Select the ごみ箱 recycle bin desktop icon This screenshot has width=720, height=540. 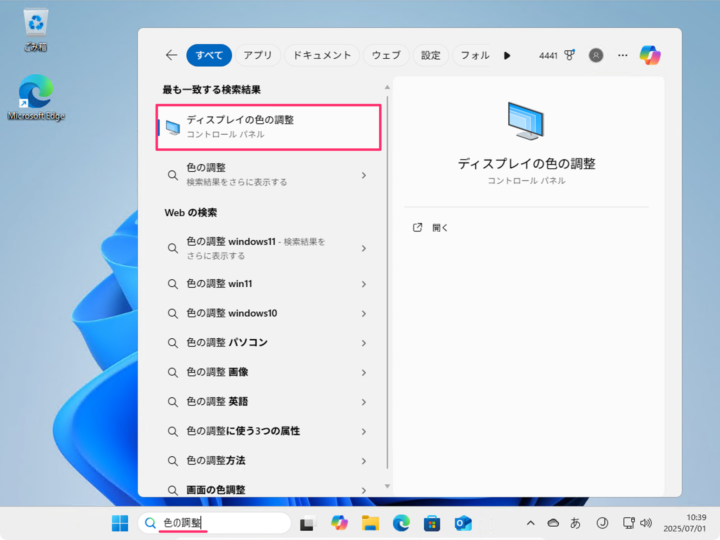click(x=36, y=30)
